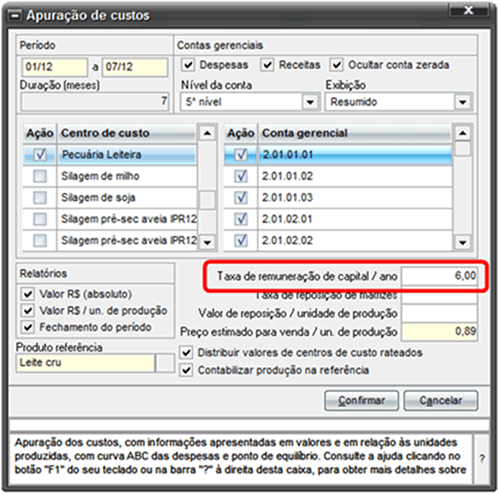Toggle Distribuir valores de centros de custo rateados
500x494 pixels.
186,353
